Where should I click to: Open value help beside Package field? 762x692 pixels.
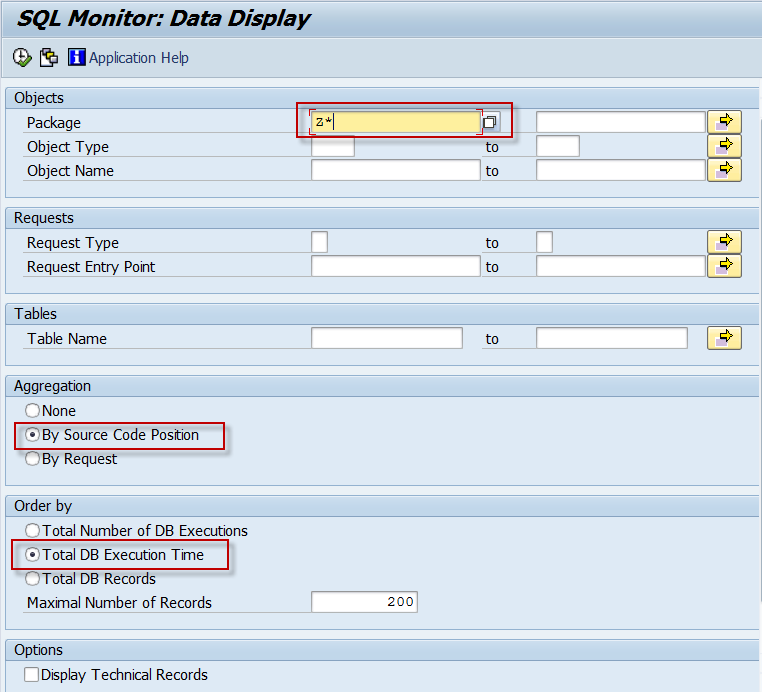[x=490, y=122]
